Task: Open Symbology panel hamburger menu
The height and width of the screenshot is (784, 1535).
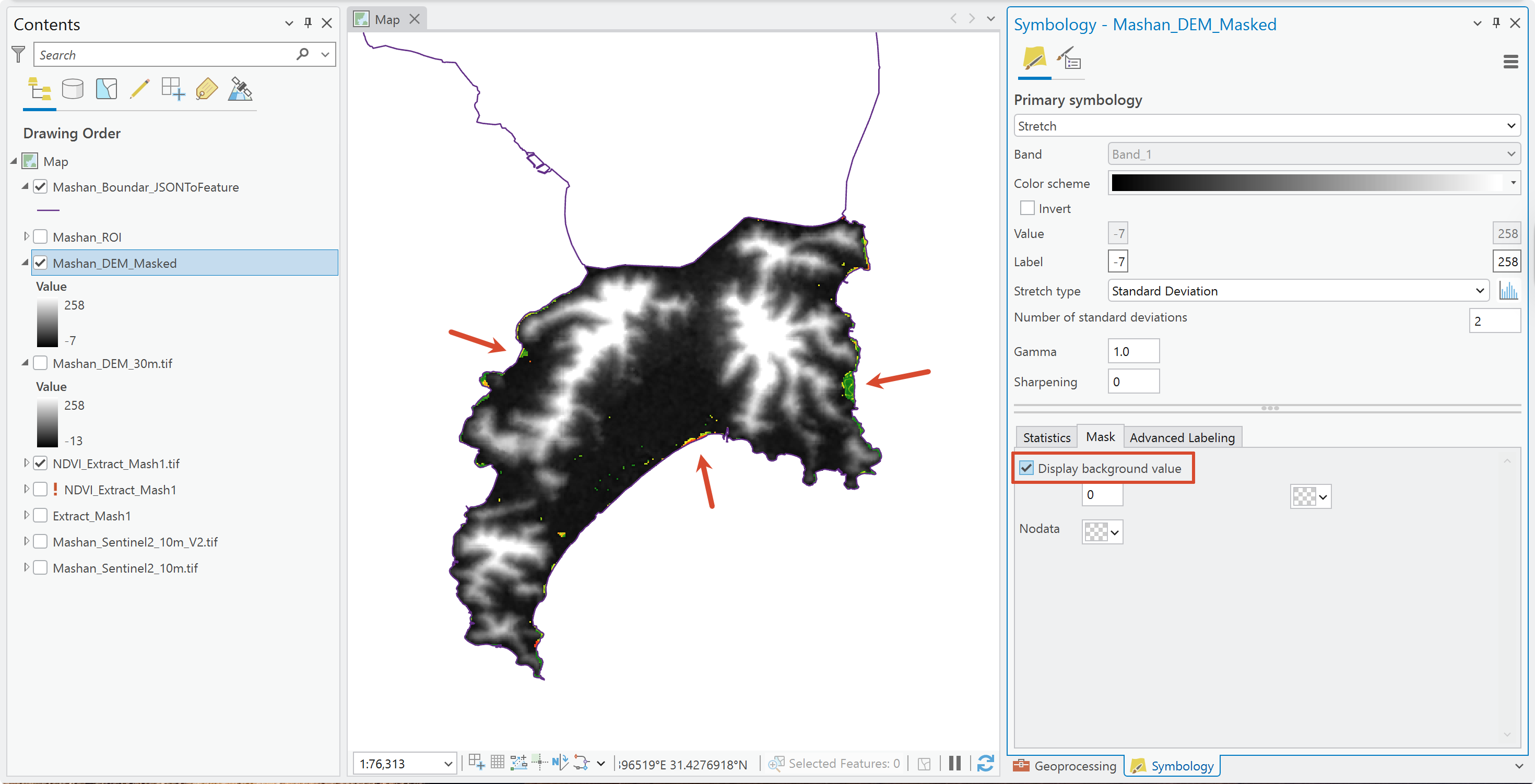Action: click(1510, 62)
